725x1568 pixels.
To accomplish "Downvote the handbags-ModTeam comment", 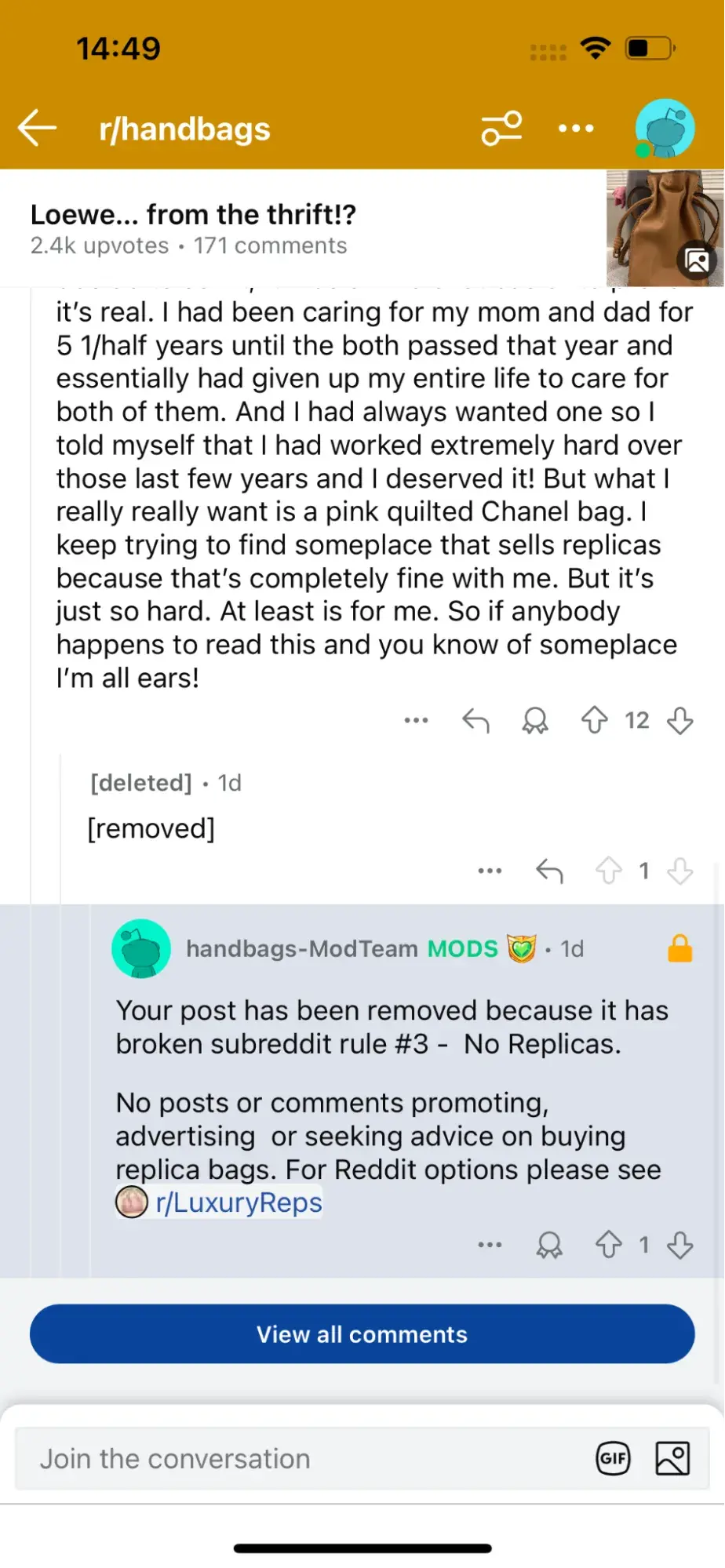I will pos(679,1245).
